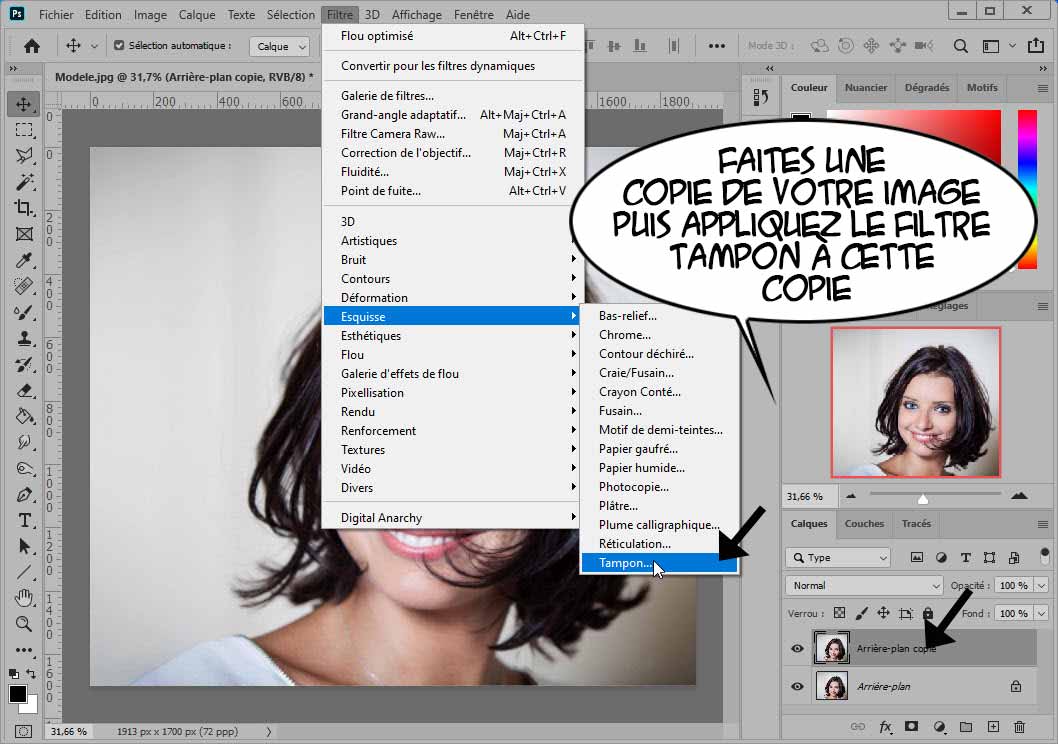Switch to the Nuancier tab
This screenshot has height=744, width=1058.
[866, 88]
